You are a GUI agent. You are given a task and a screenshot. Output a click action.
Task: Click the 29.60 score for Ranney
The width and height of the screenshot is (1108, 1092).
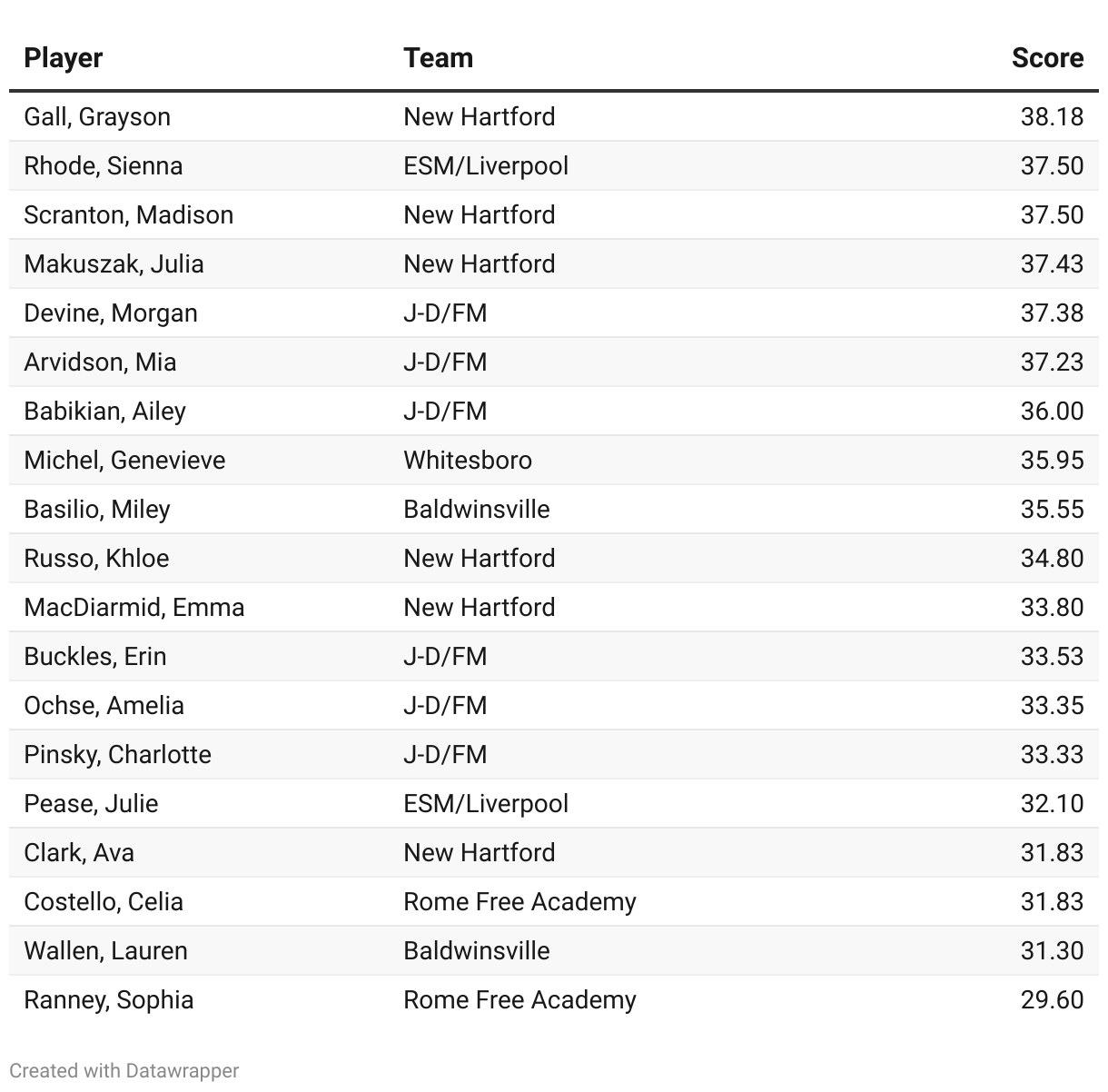[1051, 1000]
